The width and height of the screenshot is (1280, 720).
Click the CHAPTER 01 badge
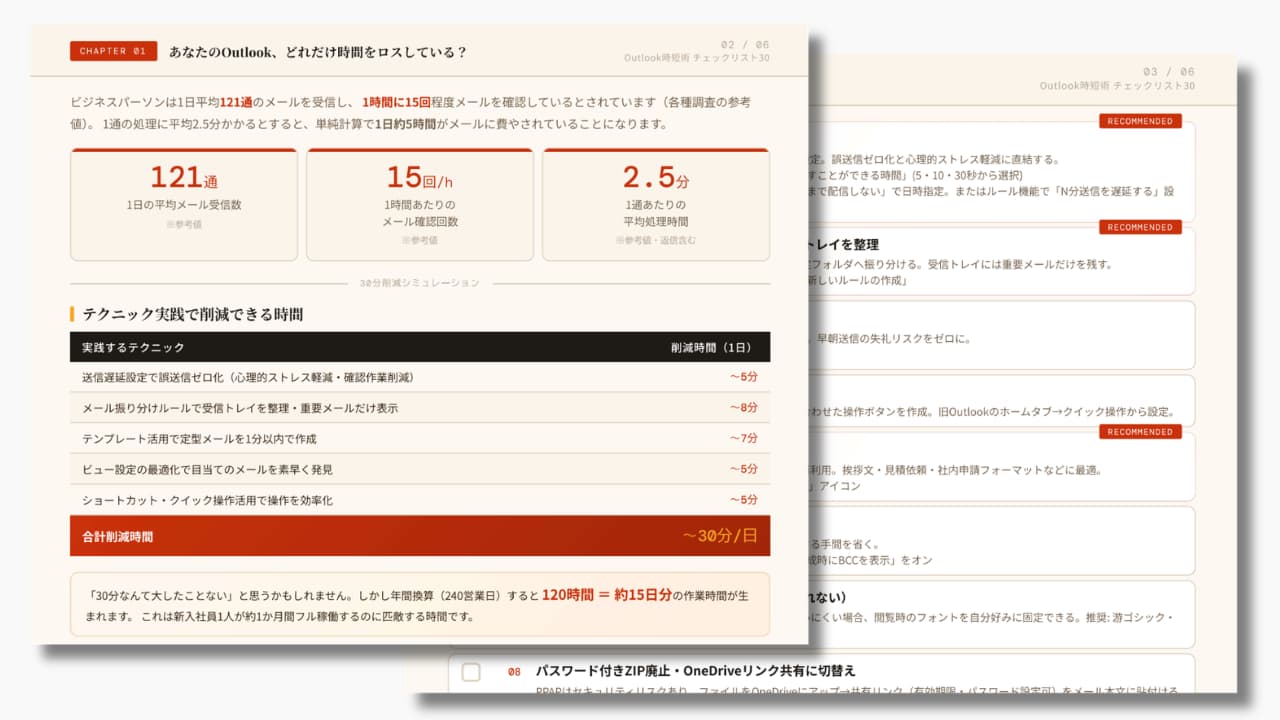(x=113, y=51)
